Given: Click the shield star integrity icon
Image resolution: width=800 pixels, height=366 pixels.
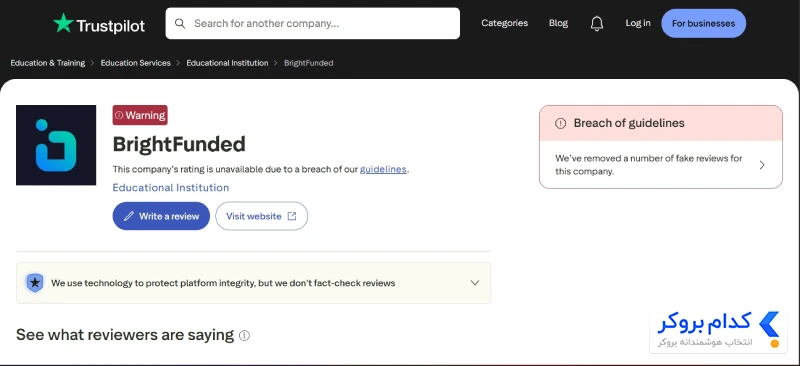Looking at the screenshot, I should click(x=35, y=283).
